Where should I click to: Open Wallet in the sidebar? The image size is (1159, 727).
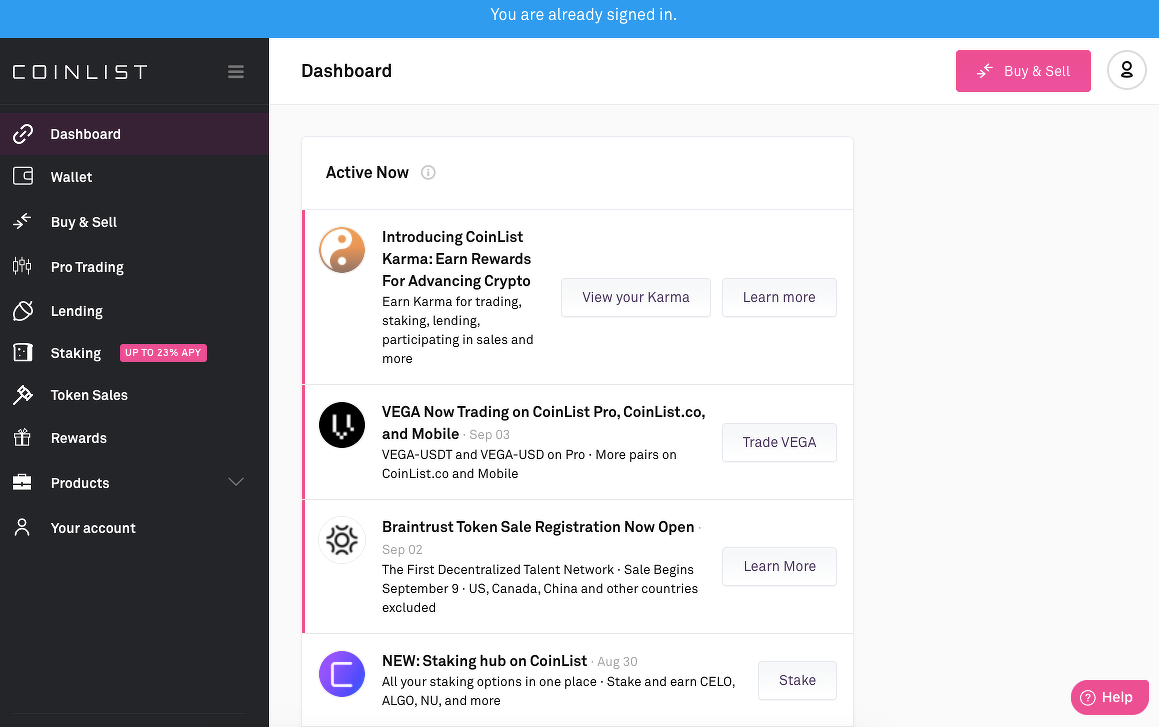(134, 177)
